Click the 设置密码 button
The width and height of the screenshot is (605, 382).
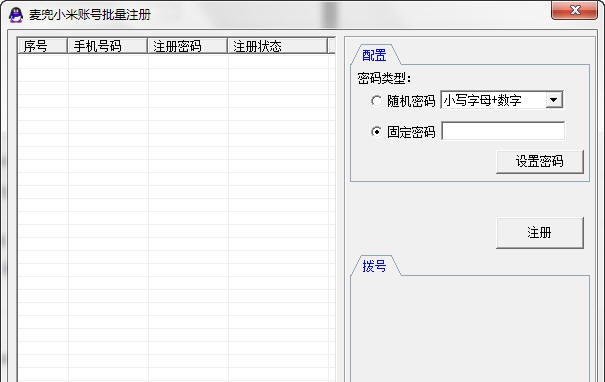[x=539, y=161]
